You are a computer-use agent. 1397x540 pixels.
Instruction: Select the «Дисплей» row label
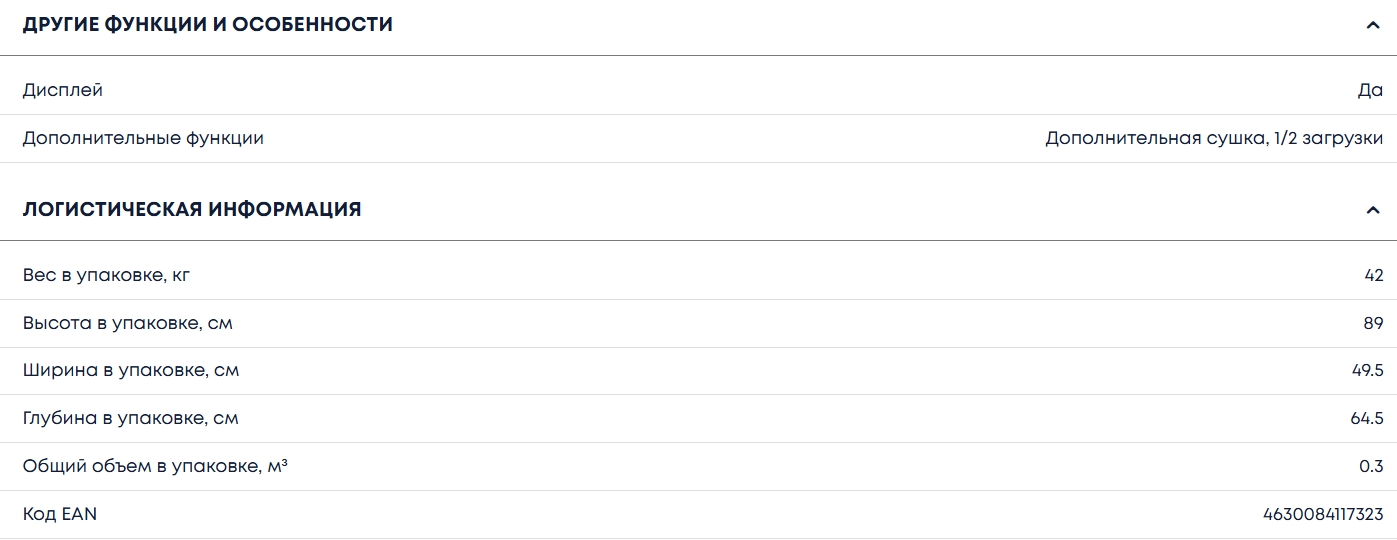[63, 90]
